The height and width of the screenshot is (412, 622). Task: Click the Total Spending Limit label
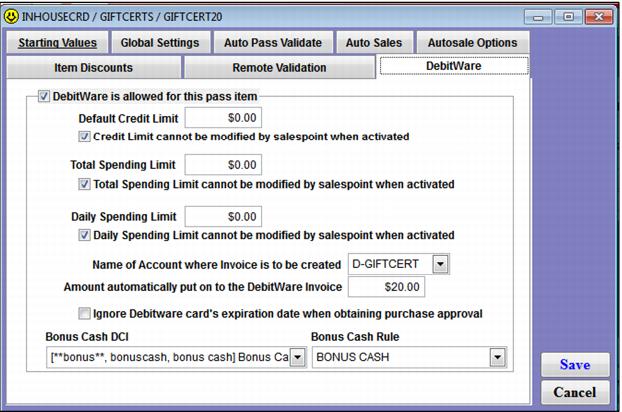point(123,165)
